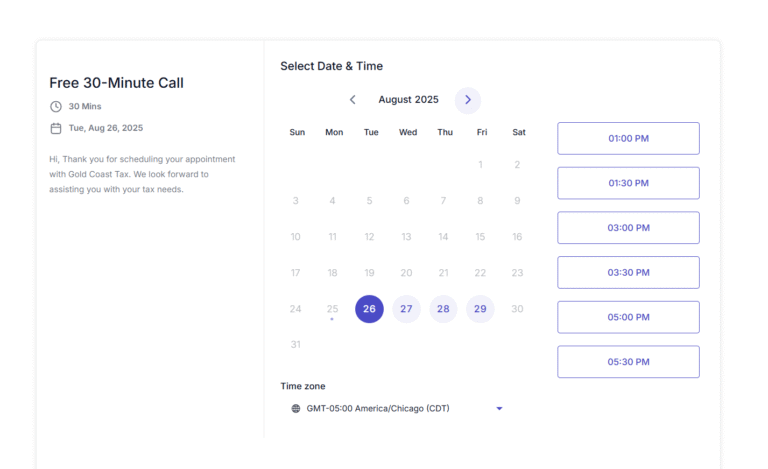Choose August 28 on the calendar
This screenshot has height=469, width=768.
[x=443, y=309]
